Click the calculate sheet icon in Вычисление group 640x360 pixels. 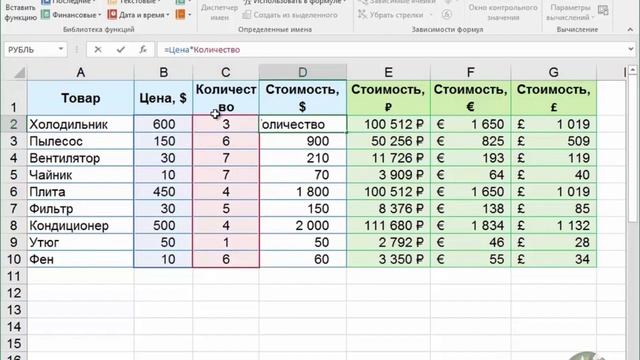point(603,10)
